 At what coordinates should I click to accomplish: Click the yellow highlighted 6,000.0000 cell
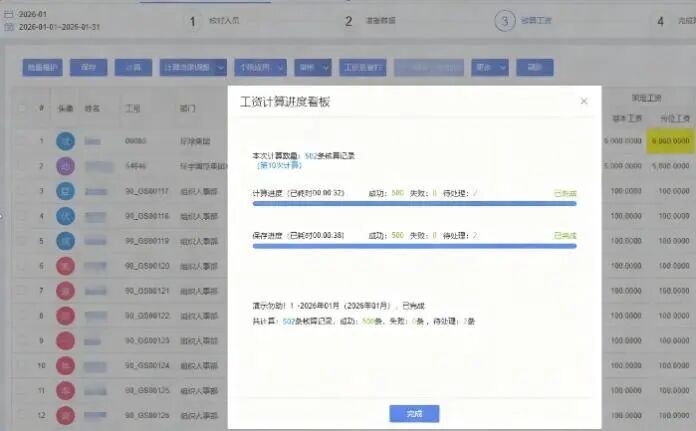[671, 141]
